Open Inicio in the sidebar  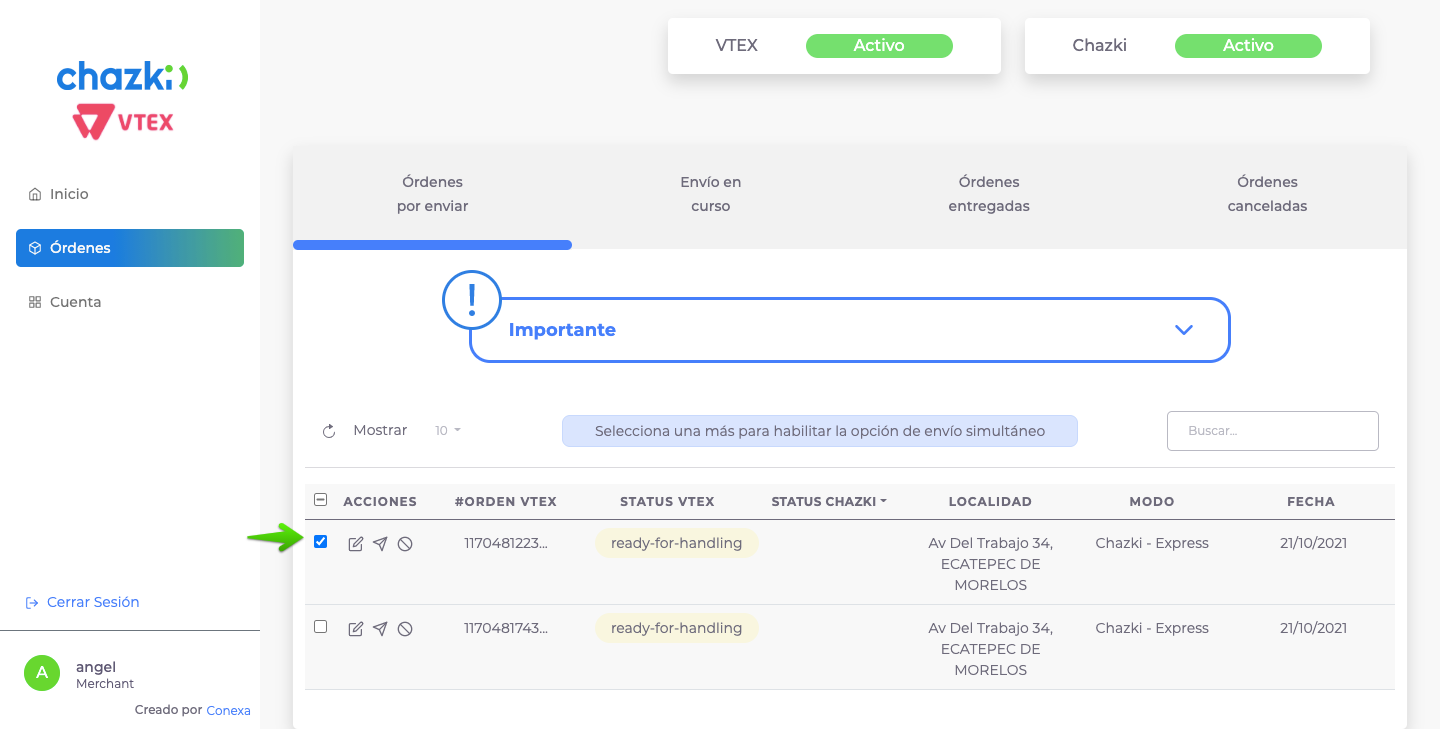(x=130, y=194)
